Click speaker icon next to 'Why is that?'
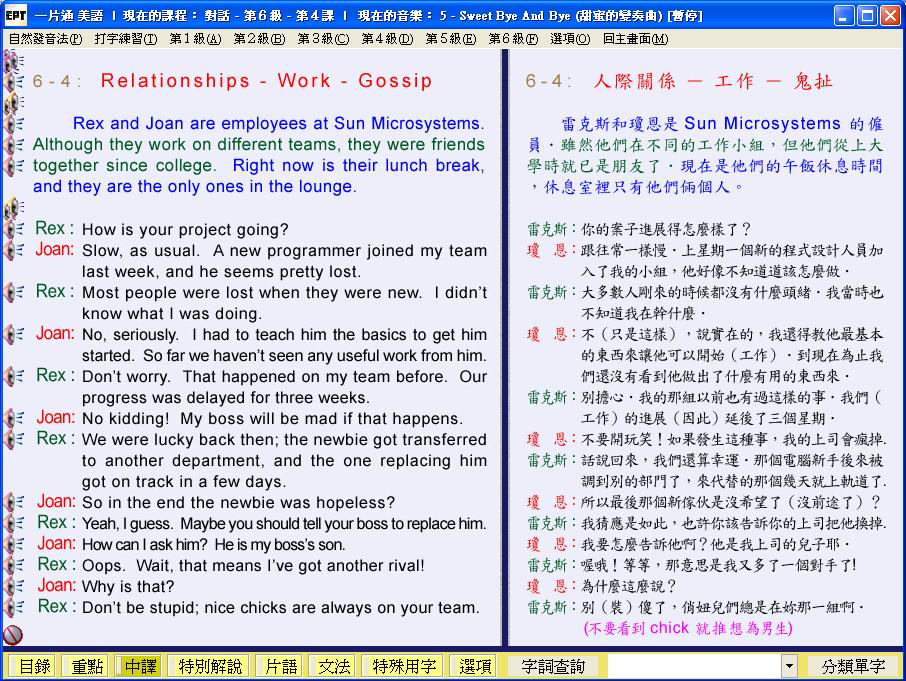This screenshot has width=906, height=681. tap(14, 587)
